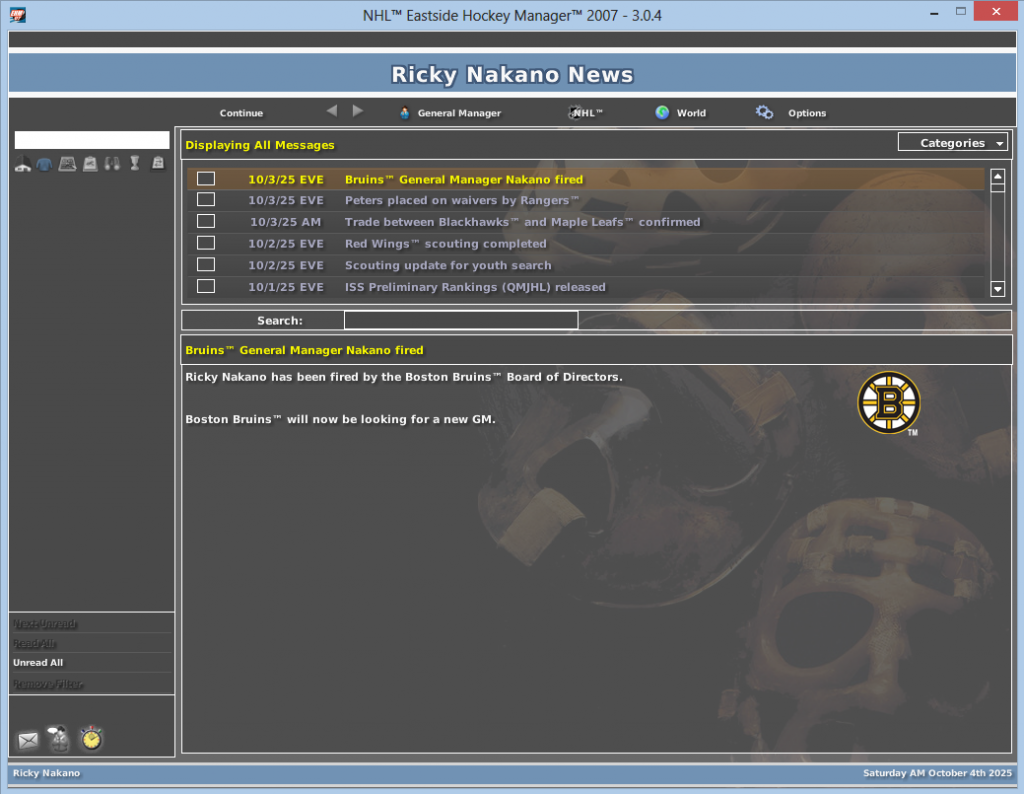Open 'ISS Preliminary Rankings (QMJHL) released' message
This screenshot has width=1024, height=794.
pos(475,287)
